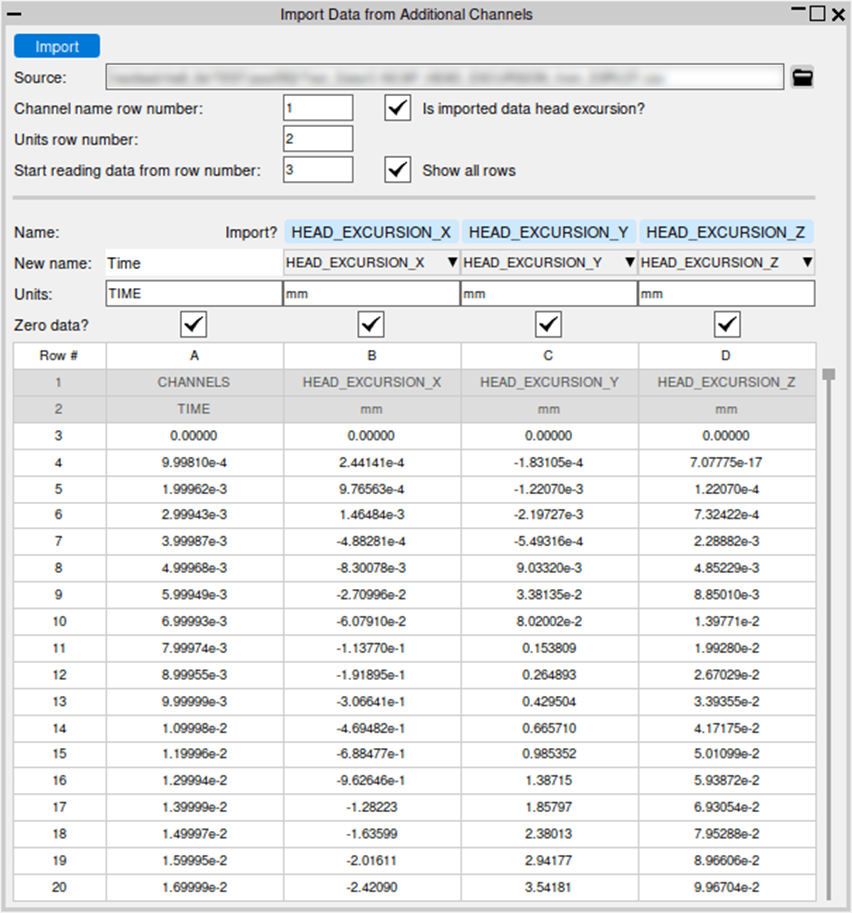Click the Source file path field
852x913 pixels.
point(445,77)
